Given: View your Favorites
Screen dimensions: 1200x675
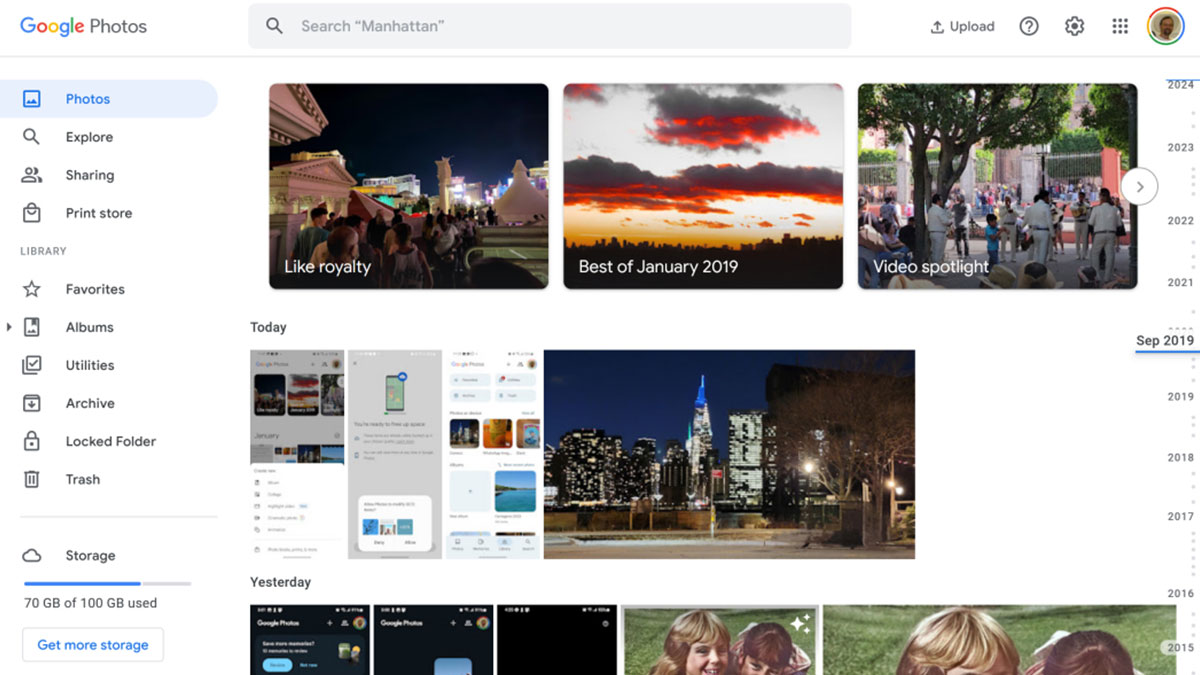Looking at the screenshot, I should [95, 288].
